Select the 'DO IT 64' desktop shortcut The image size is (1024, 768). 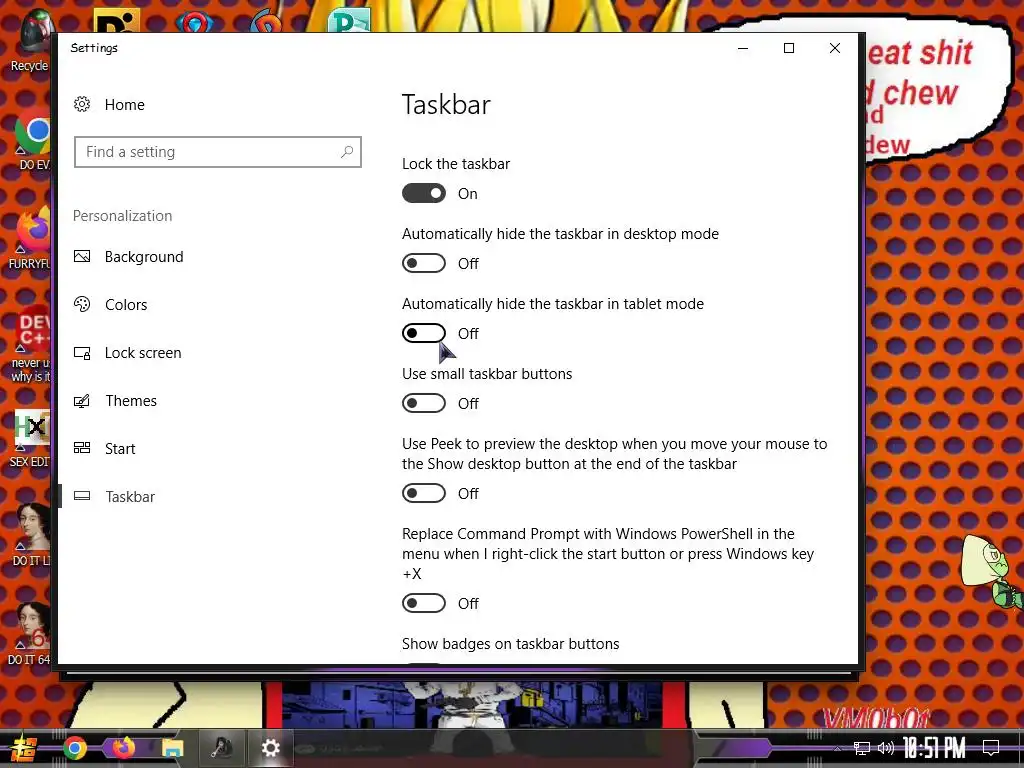click(x=29, y=633)
